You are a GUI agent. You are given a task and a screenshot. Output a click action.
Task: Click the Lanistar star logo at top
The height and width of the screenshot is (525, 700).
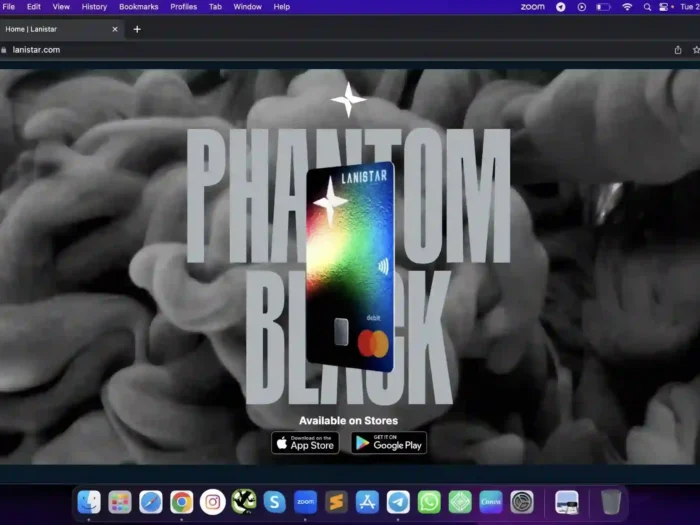pos(349,100)
